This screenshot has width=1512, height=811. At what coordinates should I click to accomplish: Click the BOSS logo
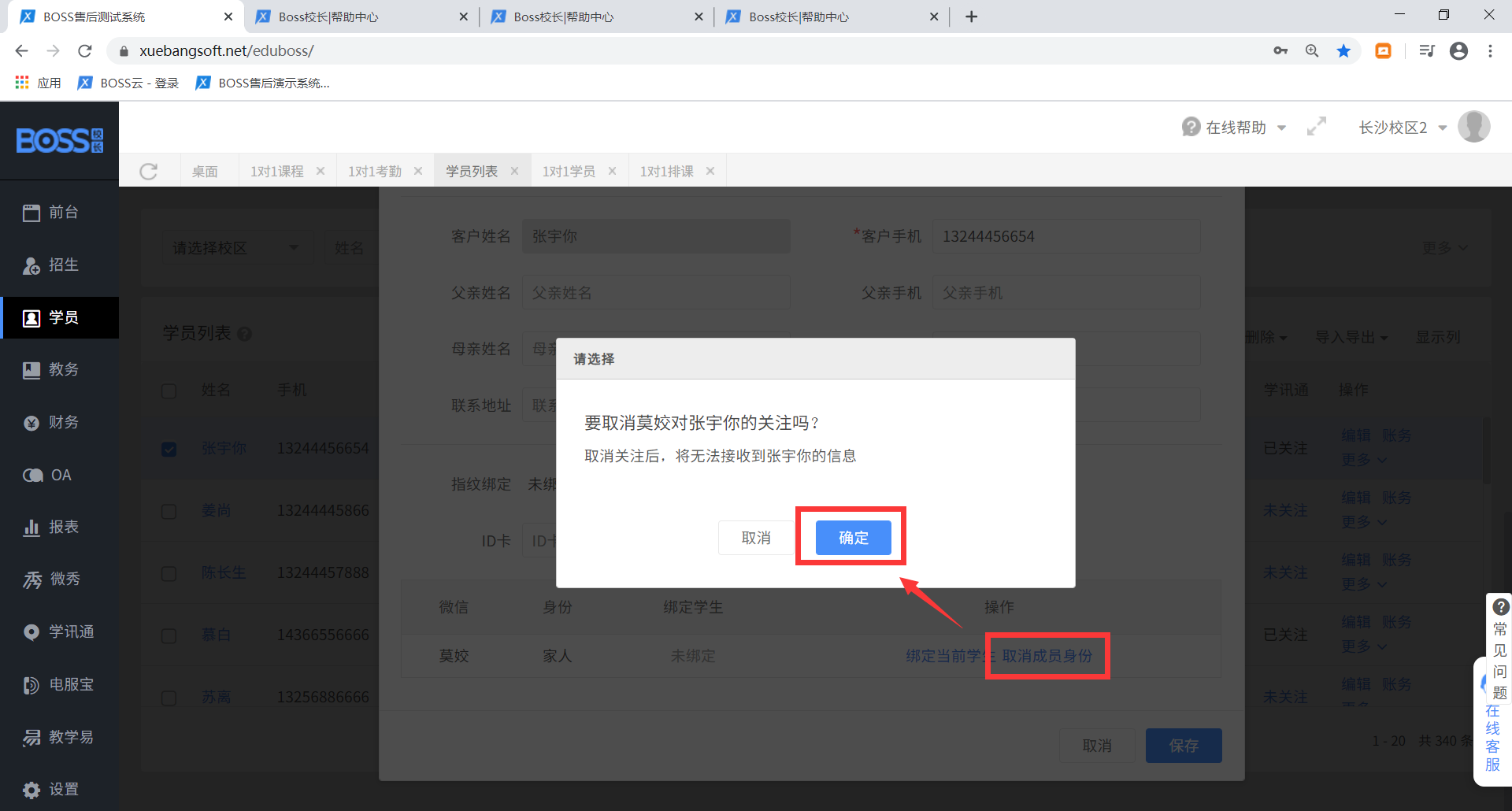tap(60, 141)
